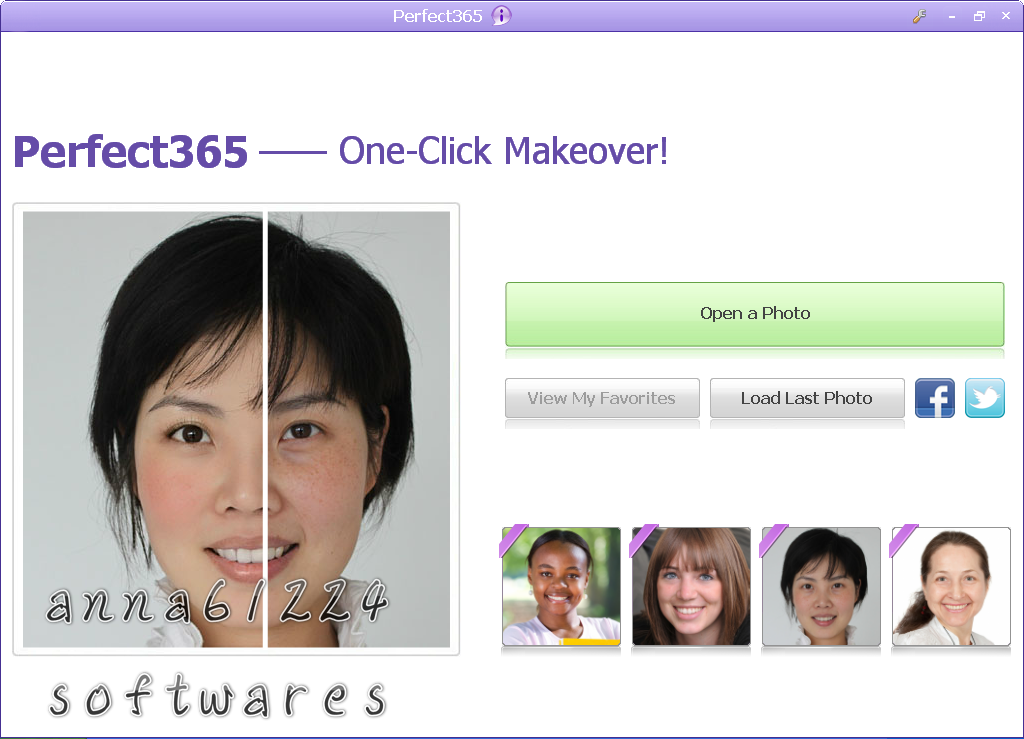1024x739 pixels.
Task: Click View My Favorites button
Action: point(602,398)
